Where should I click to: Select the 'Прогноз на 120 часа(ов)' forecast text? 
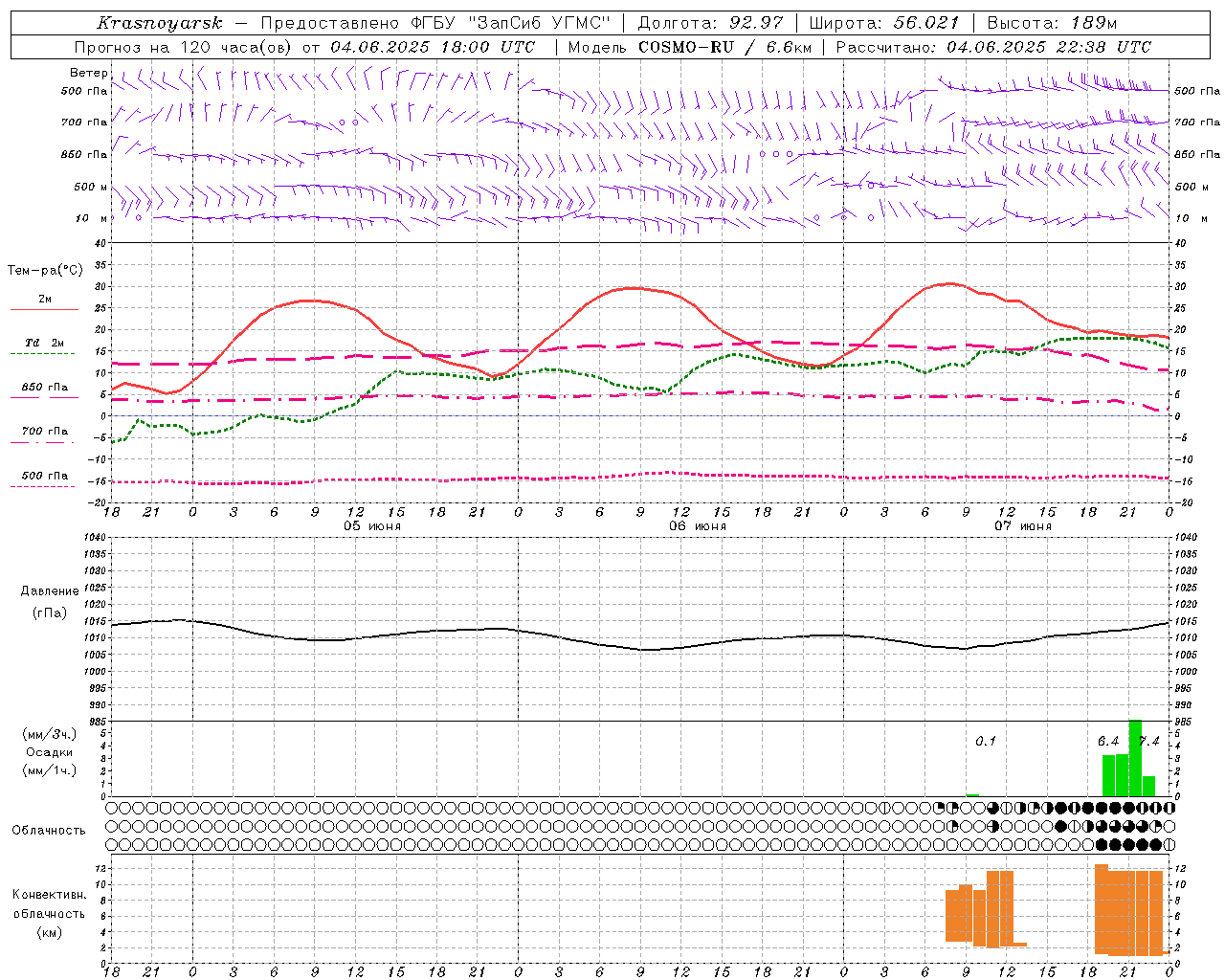pyautogui.click(x=185, y=47)
